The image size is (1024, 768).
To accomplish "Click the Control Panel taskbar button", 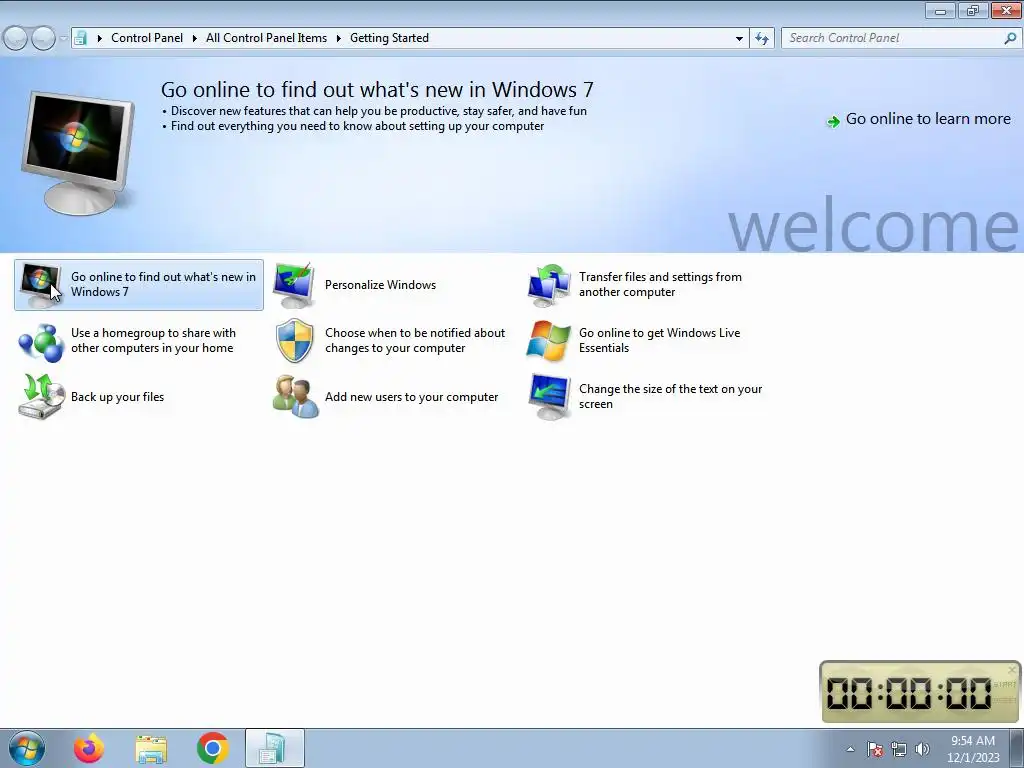I will [275, 748].
